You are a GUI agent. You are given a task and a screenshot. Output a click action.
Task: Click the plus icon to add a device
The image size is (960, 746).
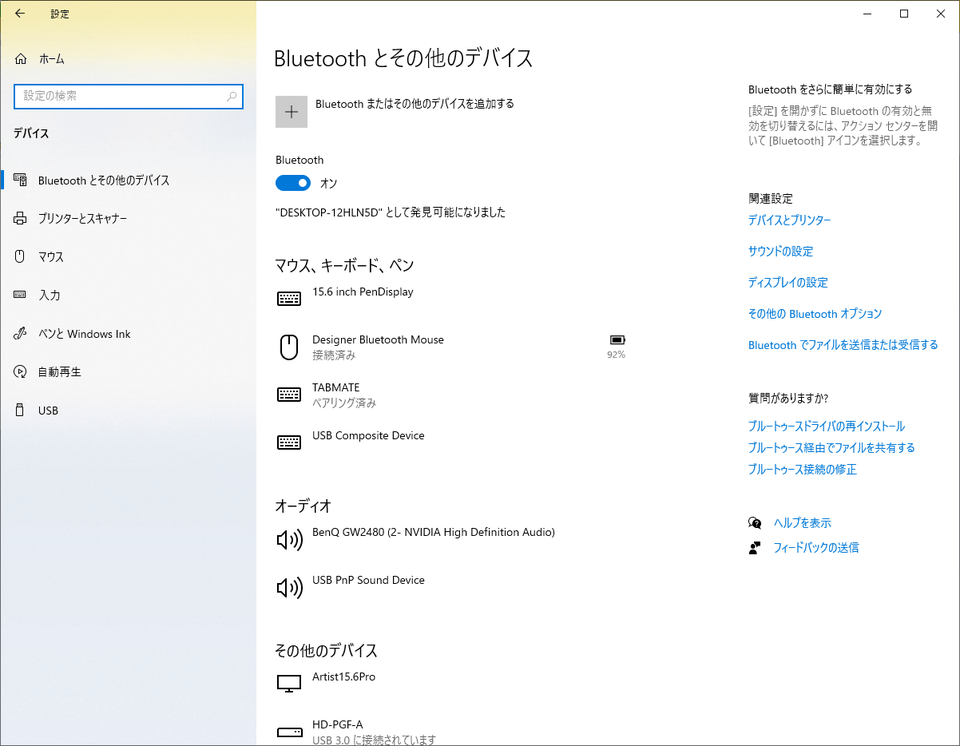(291, 112)
